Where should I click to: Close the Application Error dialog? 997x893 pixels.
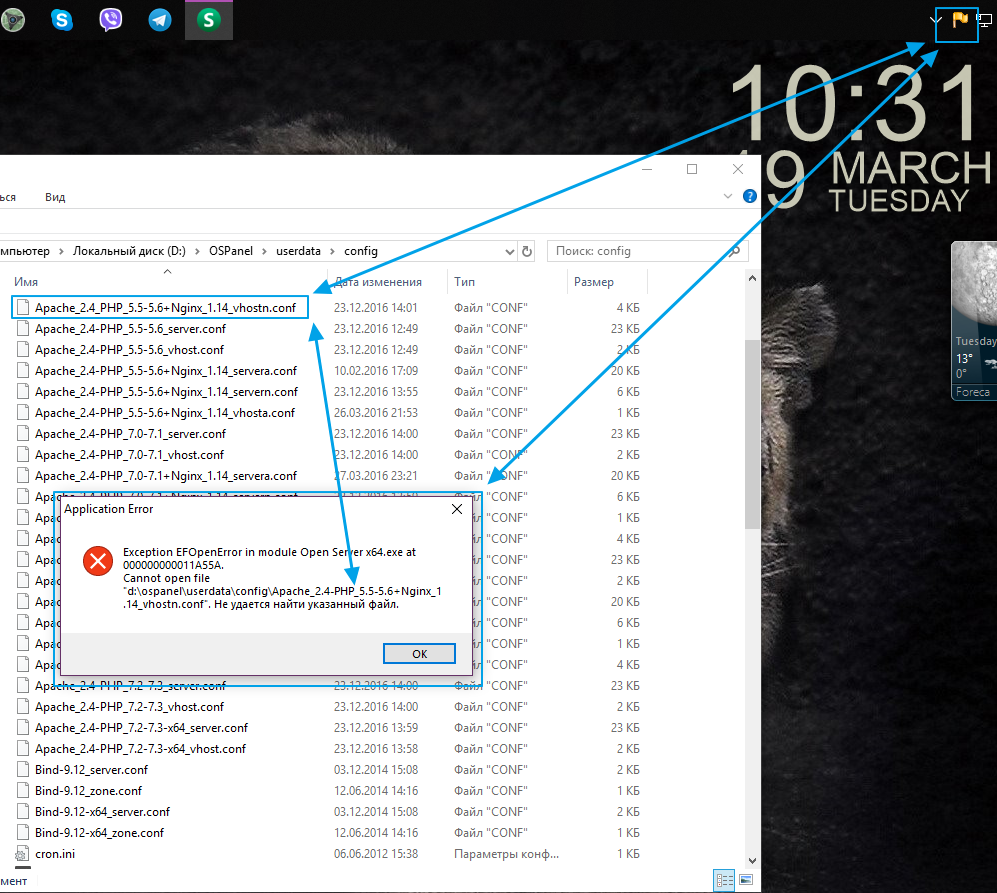(457, 509)
